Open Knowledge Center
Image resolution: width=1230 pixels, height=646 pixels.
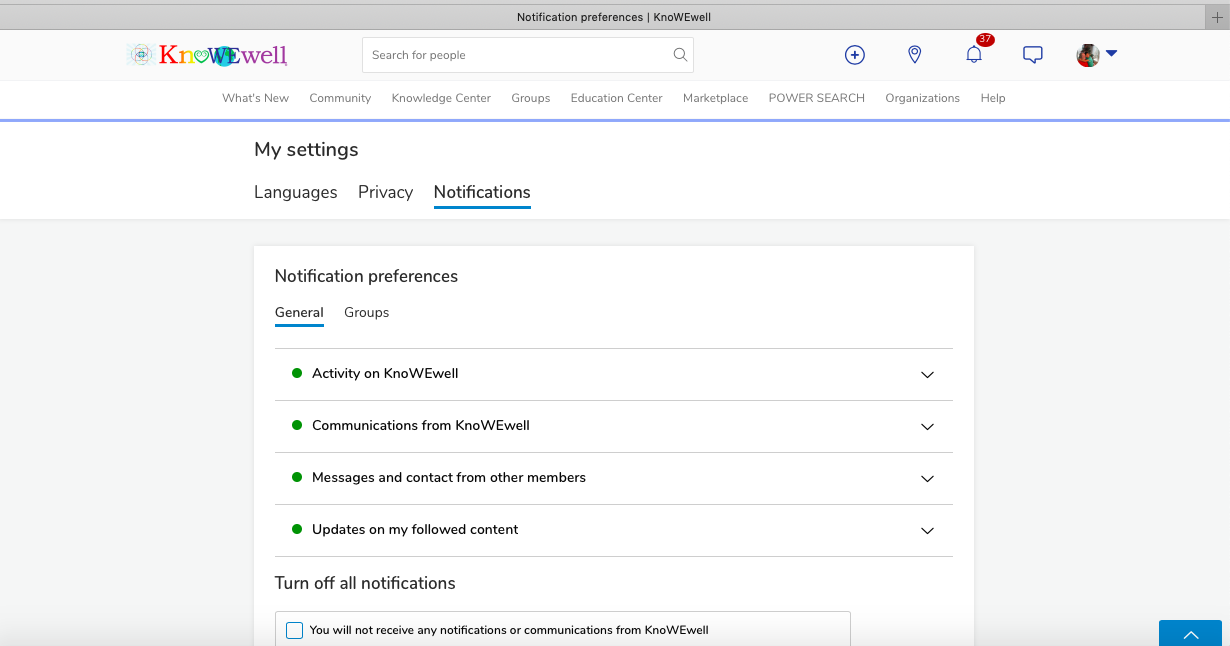coord(441,98)
